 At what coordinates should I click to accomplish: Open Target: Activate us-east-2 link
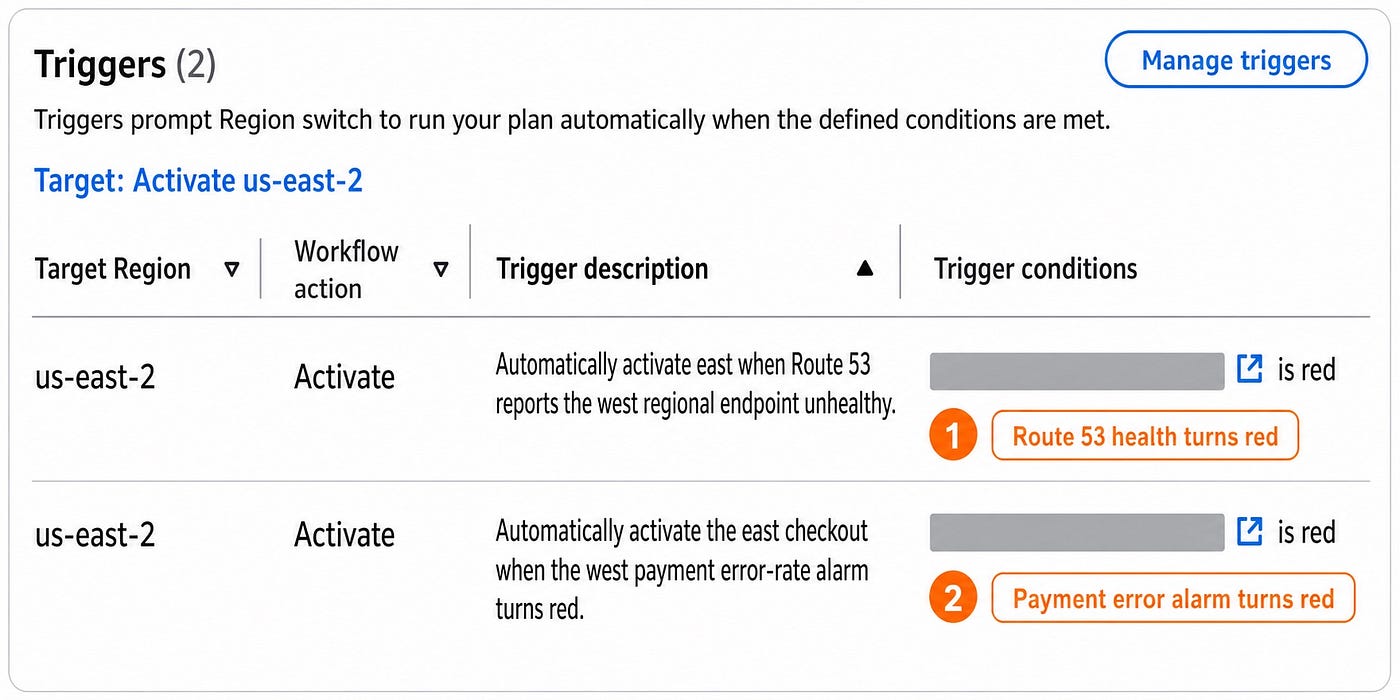(x=198, y=181)
